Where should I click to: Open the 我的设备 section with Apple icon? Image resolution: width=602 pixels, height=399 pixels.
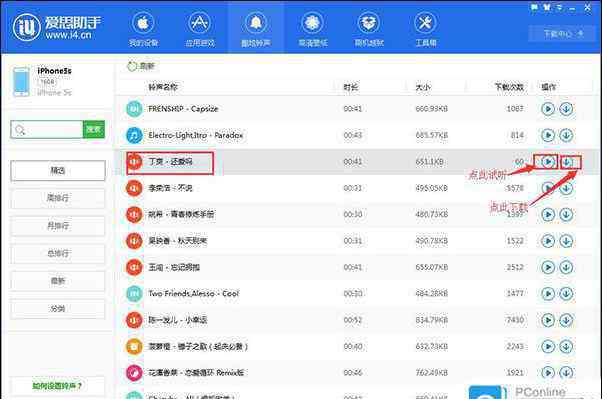[143, 29]
